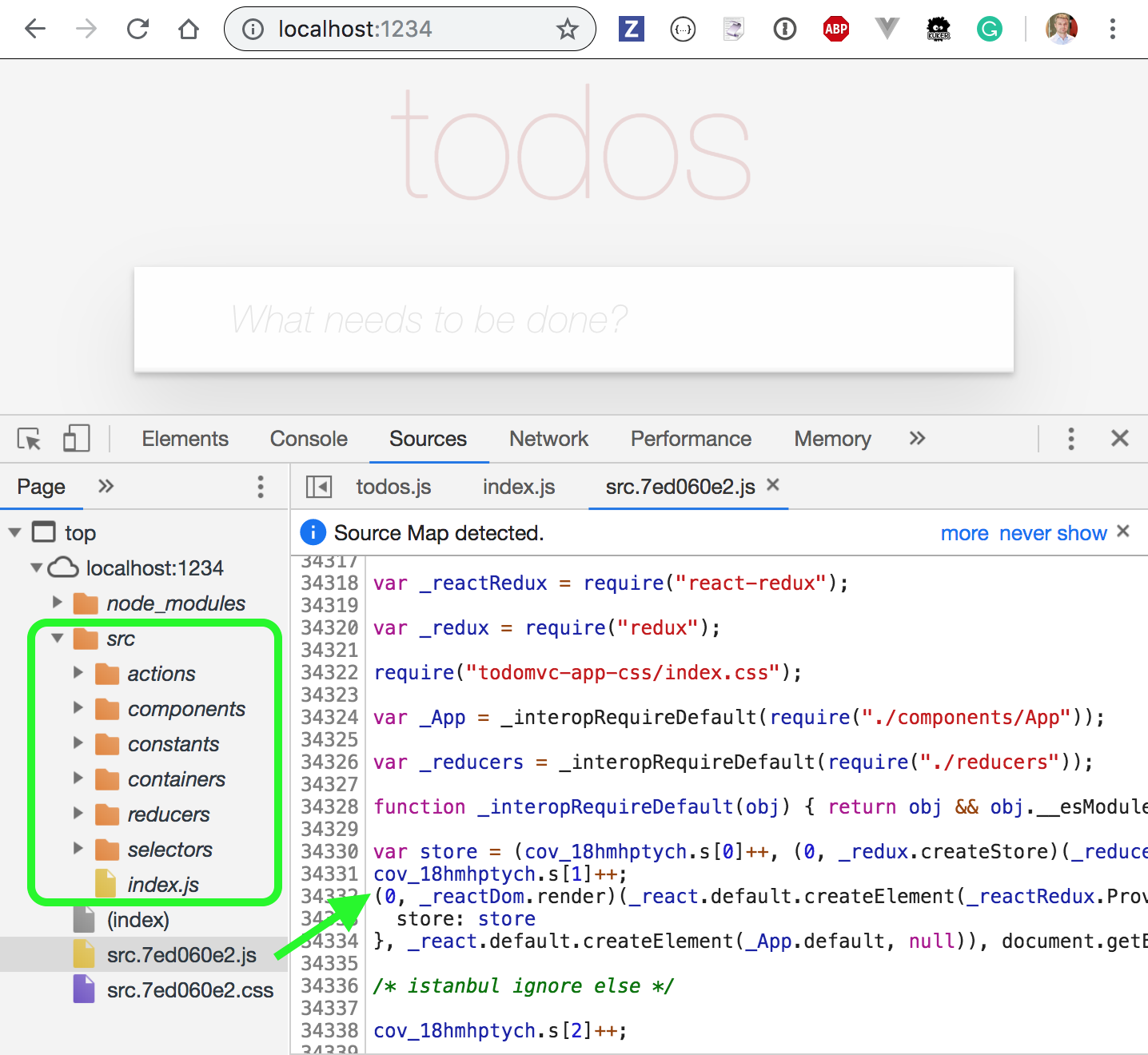The width and height of the screenshot is (1148, 1055).
Task: Open the Console tab
Action: click(309, 438)
